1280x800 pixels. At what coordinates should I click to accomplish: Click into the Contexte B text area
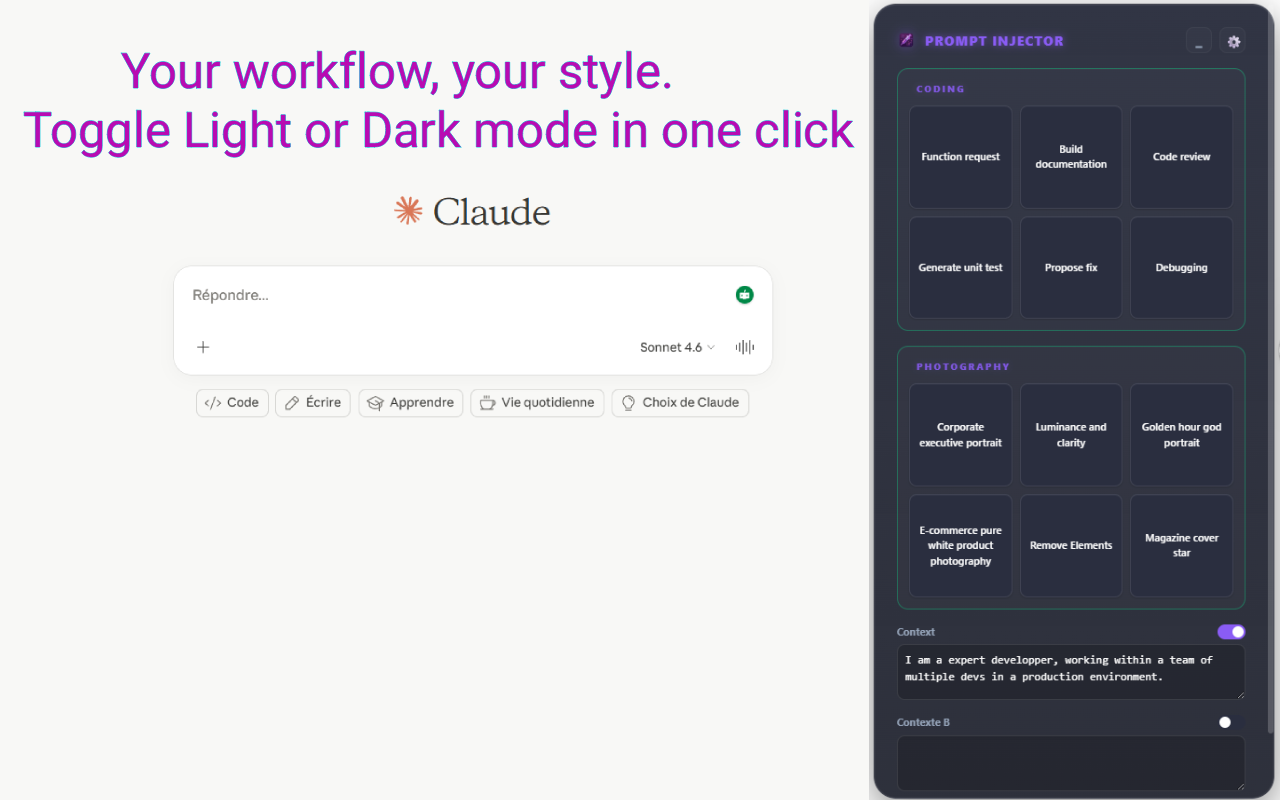(x=1071, y=764)
